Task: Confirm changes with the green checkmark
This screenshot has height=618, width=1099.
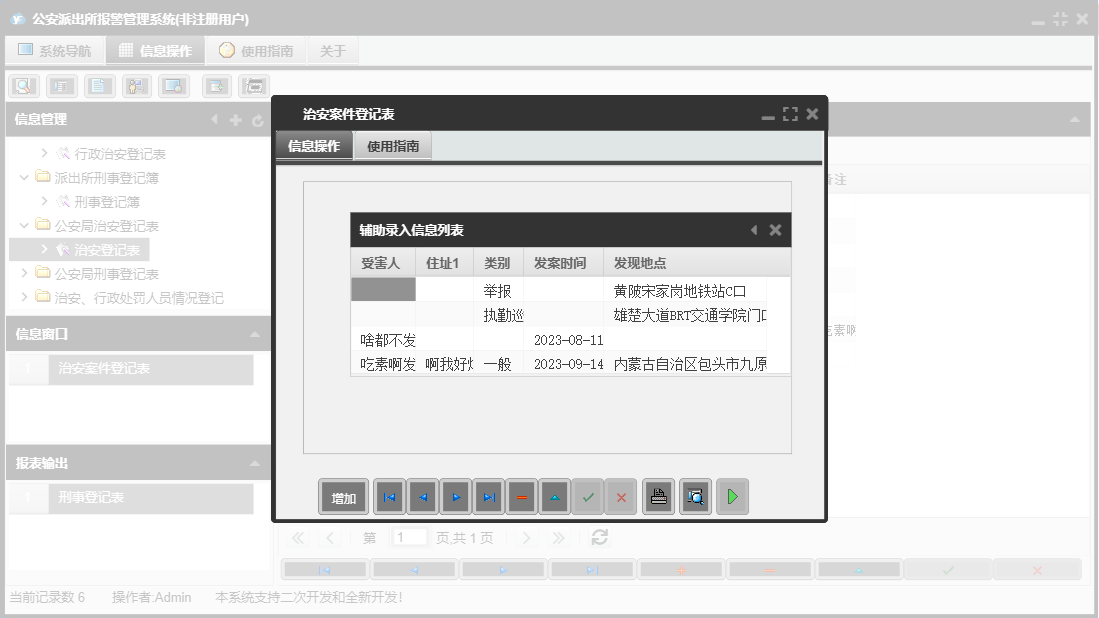Action: [588, 497]
